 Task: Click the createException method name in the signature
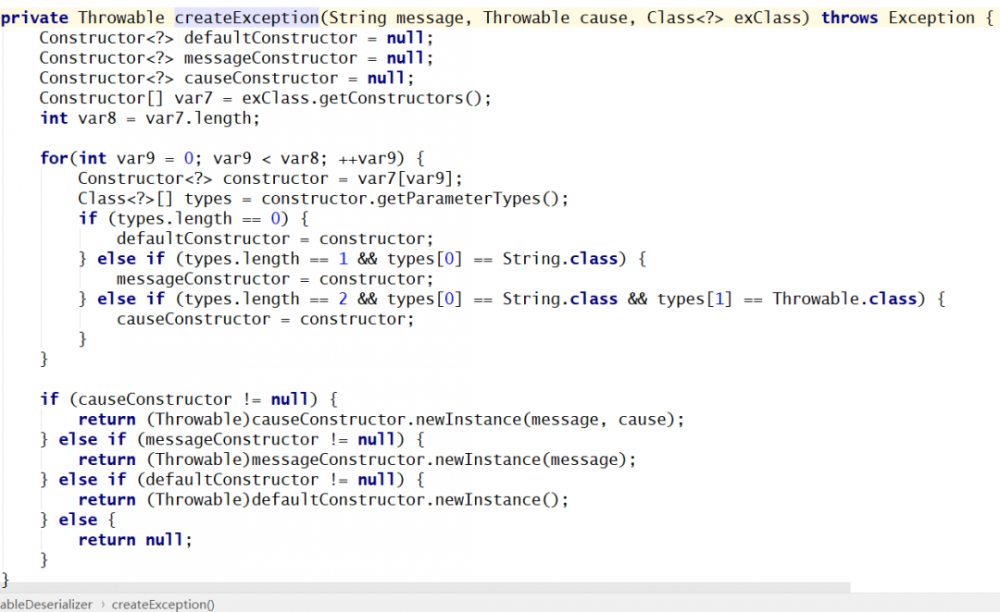[x=245, y=17]
